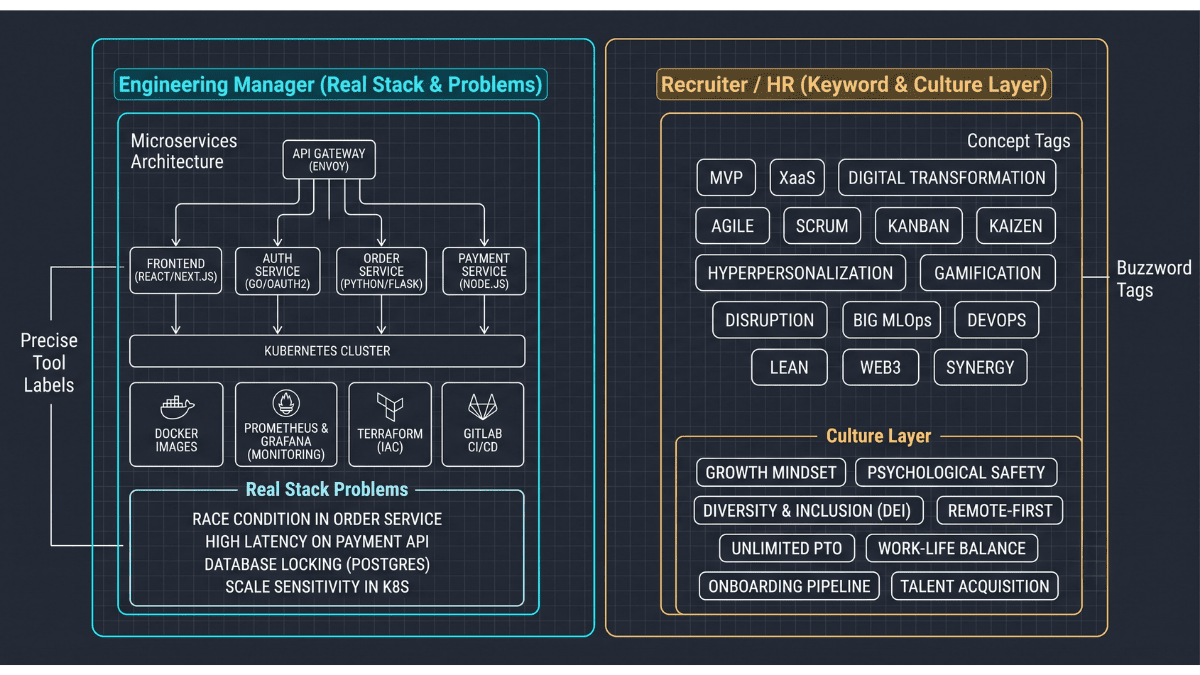Select the Auth Service (Go/OAuth2) box
The height and width of the screenshot is (675, 1200).
[x=277, y=270]
